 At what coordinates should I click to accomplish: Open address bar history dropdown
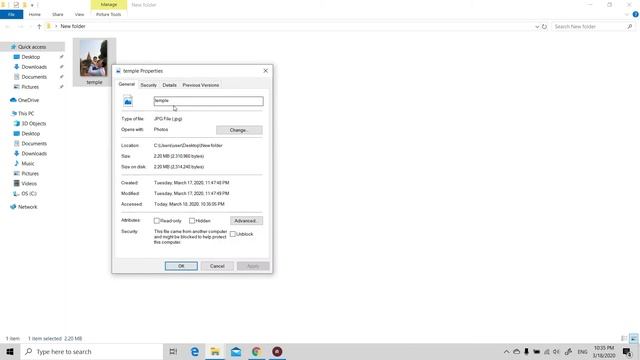coord(537,27)
